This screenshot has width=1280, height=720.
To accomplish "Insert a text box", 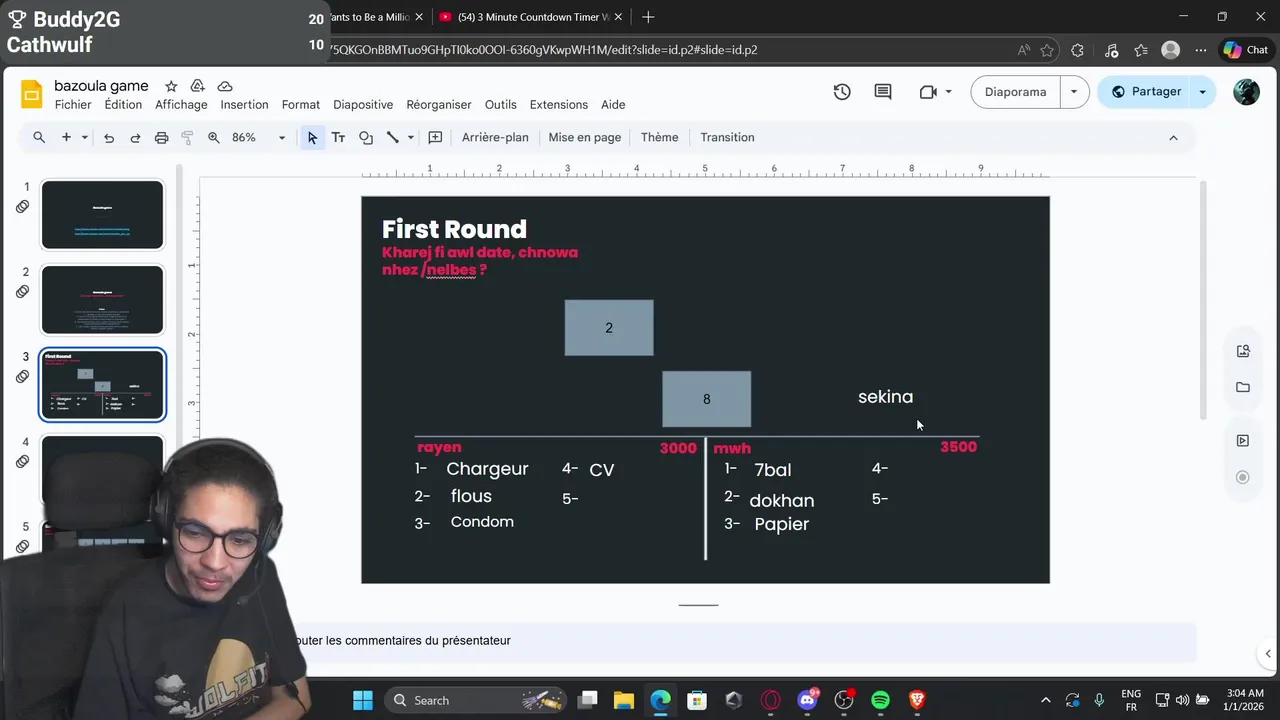I will 338,137.
